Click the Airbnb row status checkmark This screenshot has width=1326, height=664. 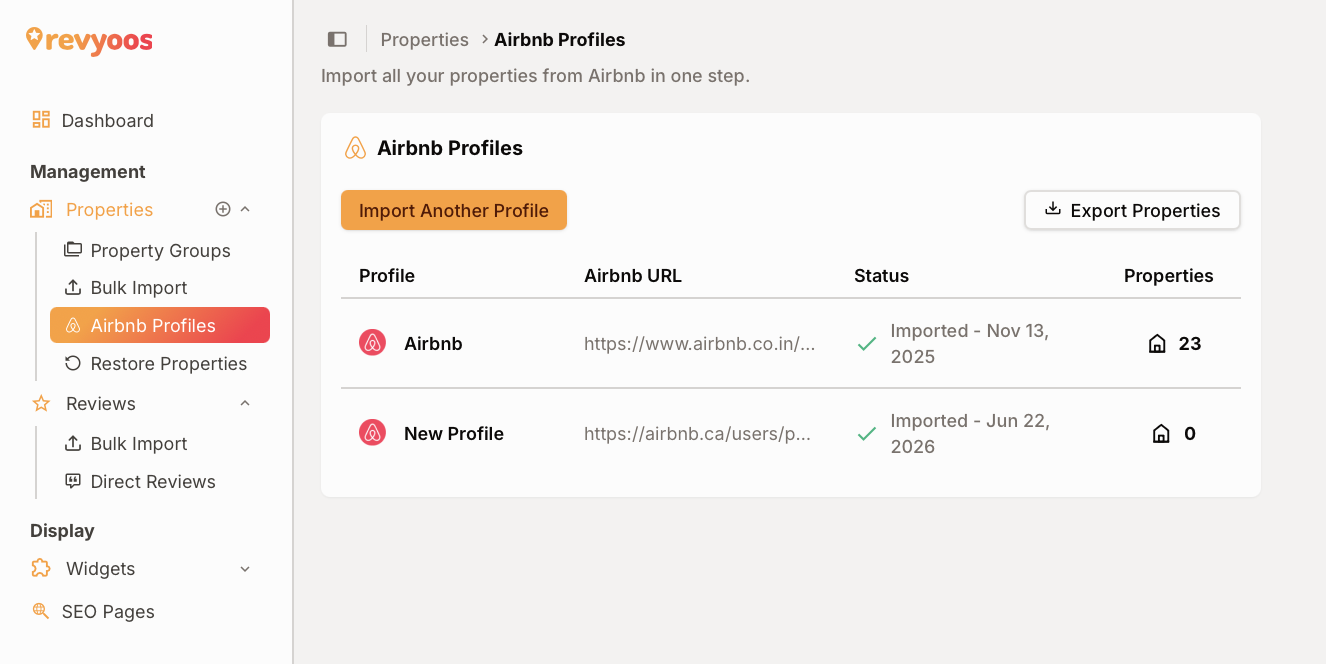[x=867, y=344]
